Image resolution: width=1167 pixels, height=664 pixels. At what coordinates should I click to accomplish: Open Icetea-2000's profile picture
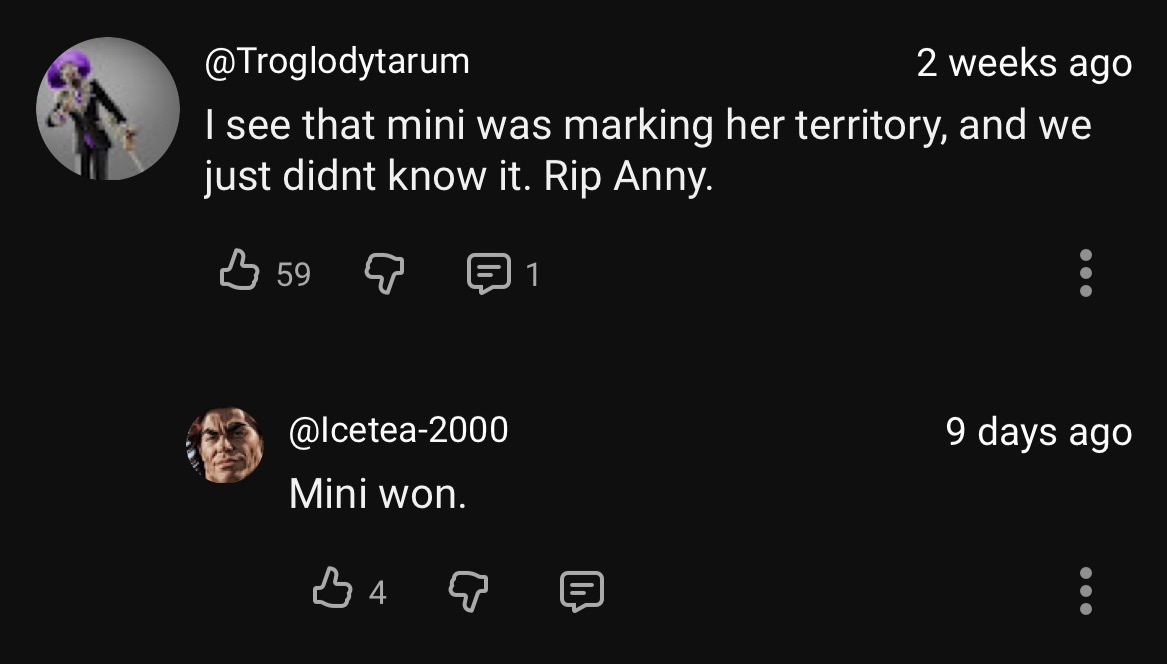(x=225, y=446)
